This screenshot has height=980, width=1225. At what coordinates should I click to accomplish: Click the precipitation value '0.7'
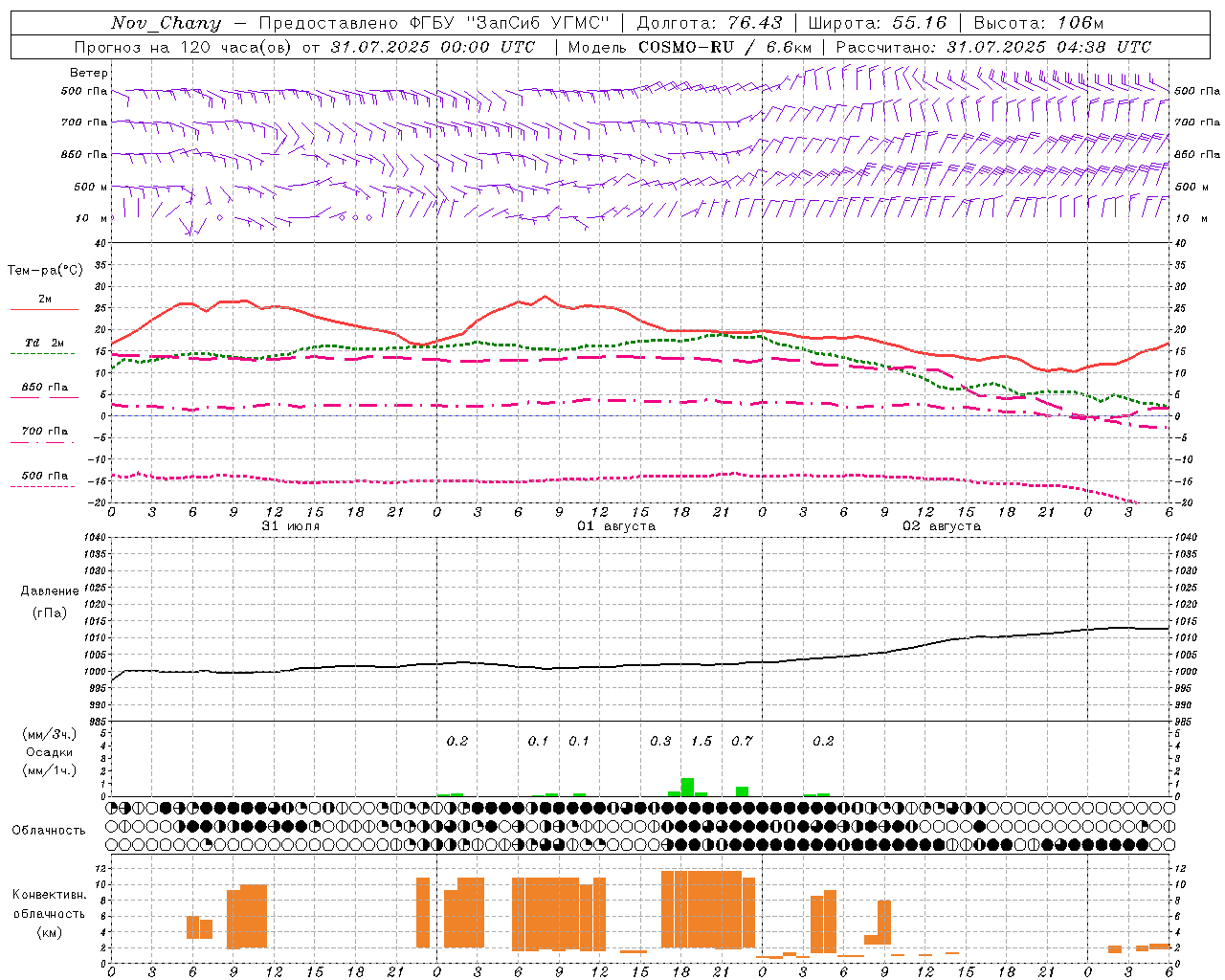742,741
